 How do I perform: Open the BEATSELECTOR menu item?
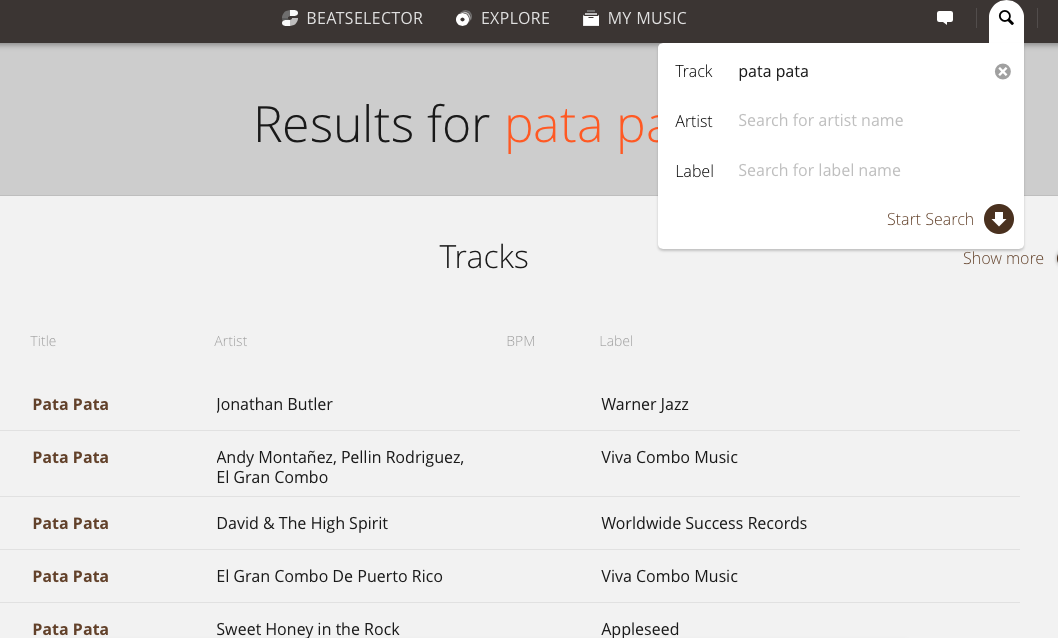[365, 18]
